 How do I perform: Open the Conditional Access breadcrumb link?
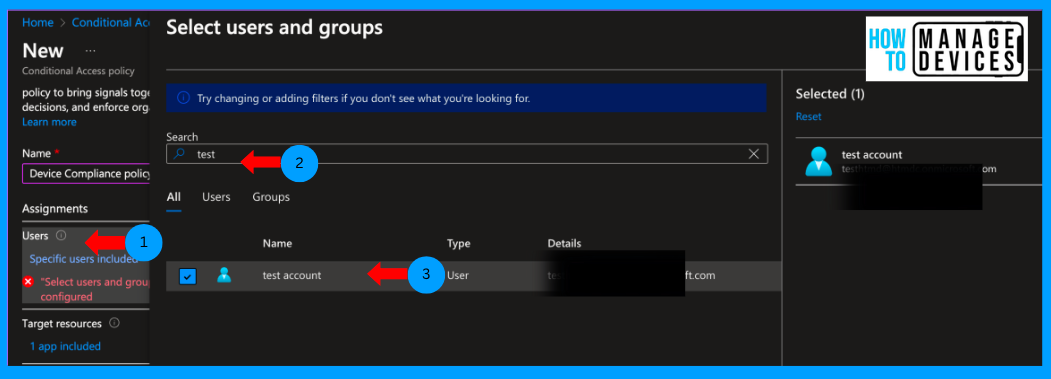pyautogui.click(x=110, y=22)
